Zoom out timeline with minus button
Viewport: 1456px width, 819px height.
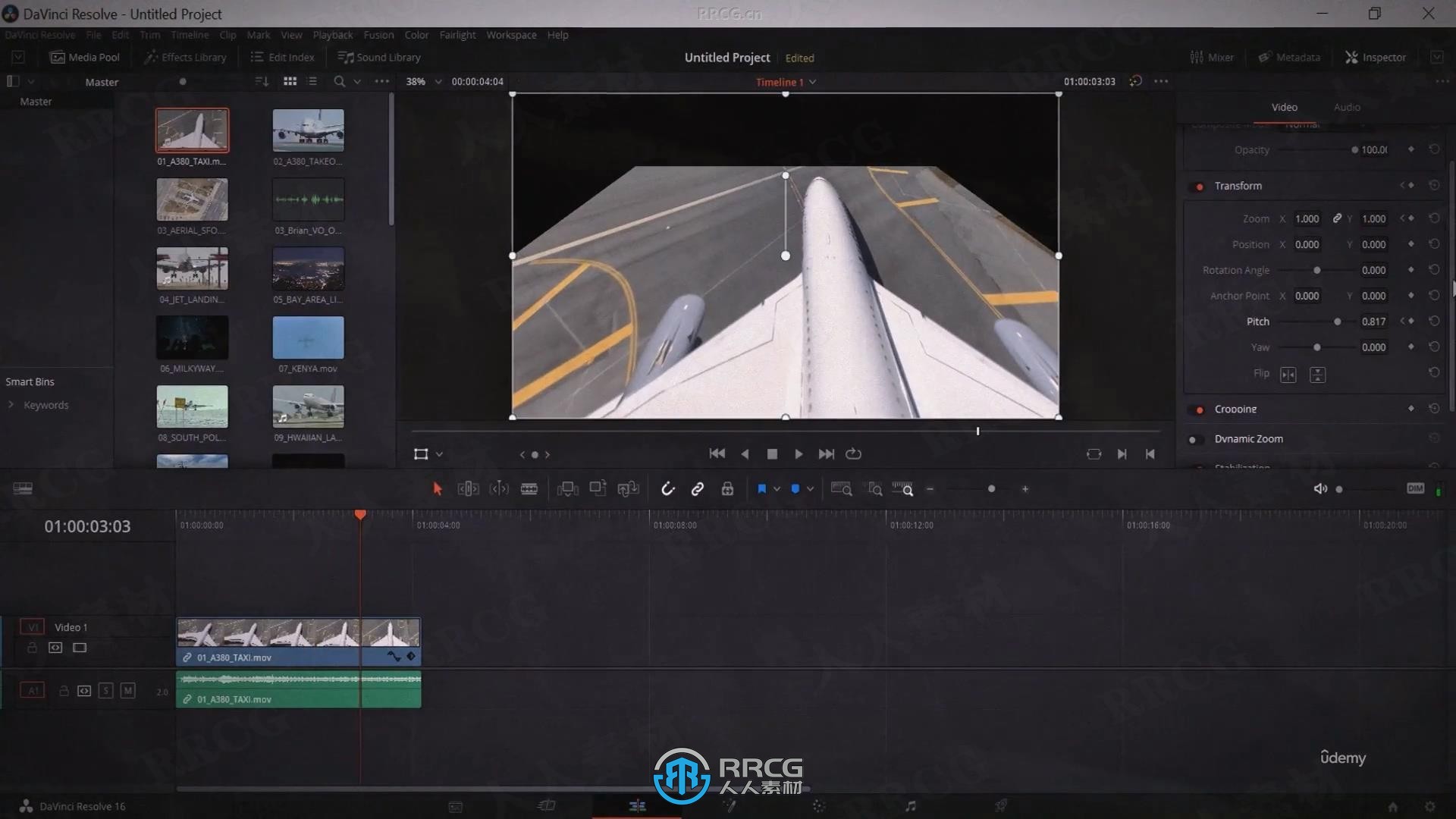click(930, 489)
